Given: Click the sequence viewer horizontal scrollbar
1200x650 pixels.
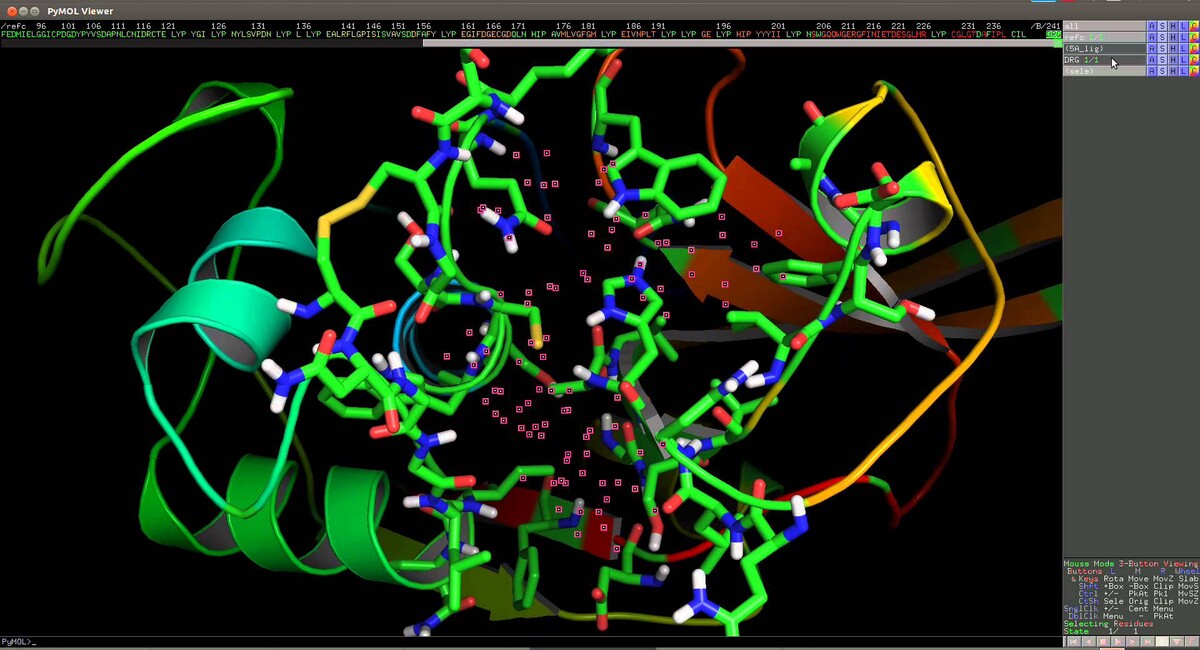Looking at the screenshot, I should pos(741,43).
